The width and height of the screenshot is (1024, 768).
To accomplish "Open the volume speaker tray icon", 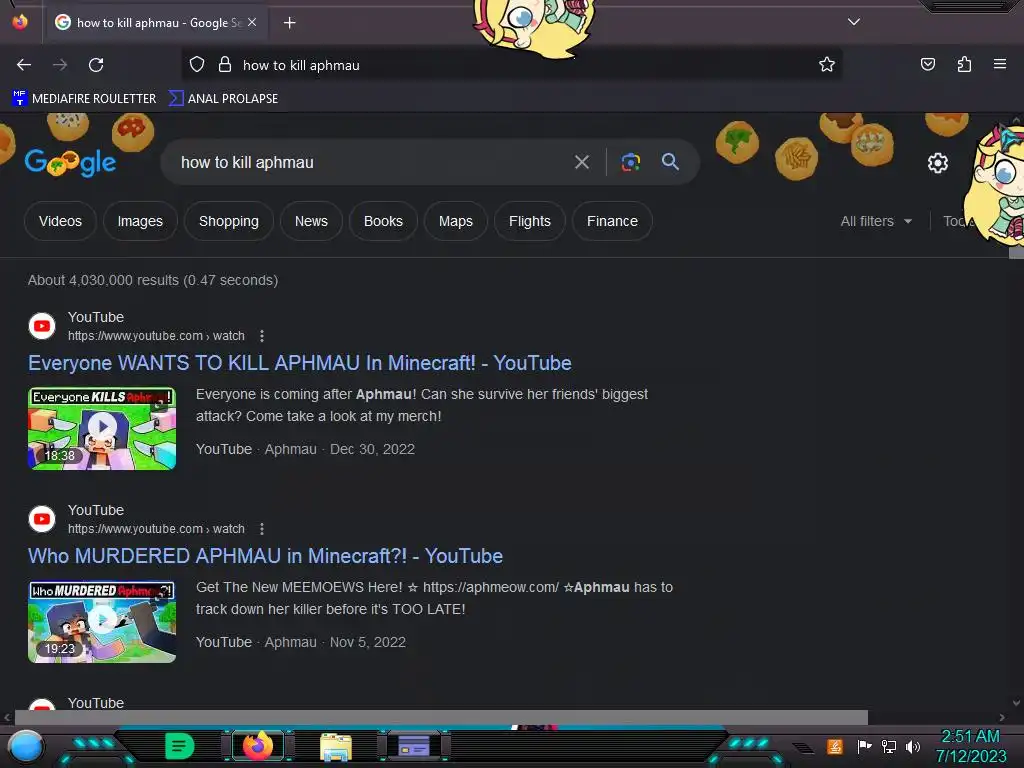I will coord(912,746).
